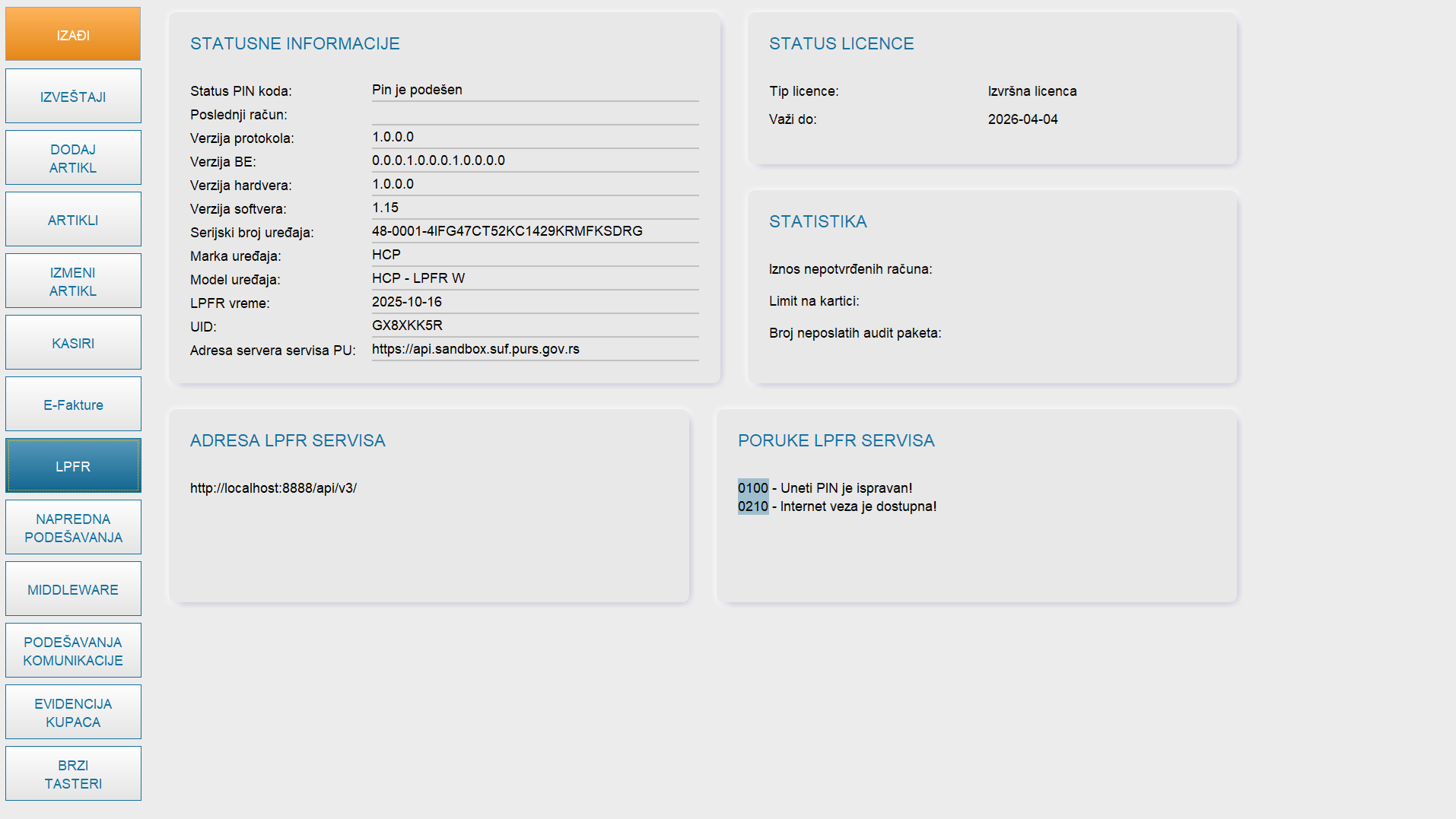The height and width of the screenshot is (819, 1456).
Task: Open the IZVEŠTAJI reports section
Action: [73, 96]
